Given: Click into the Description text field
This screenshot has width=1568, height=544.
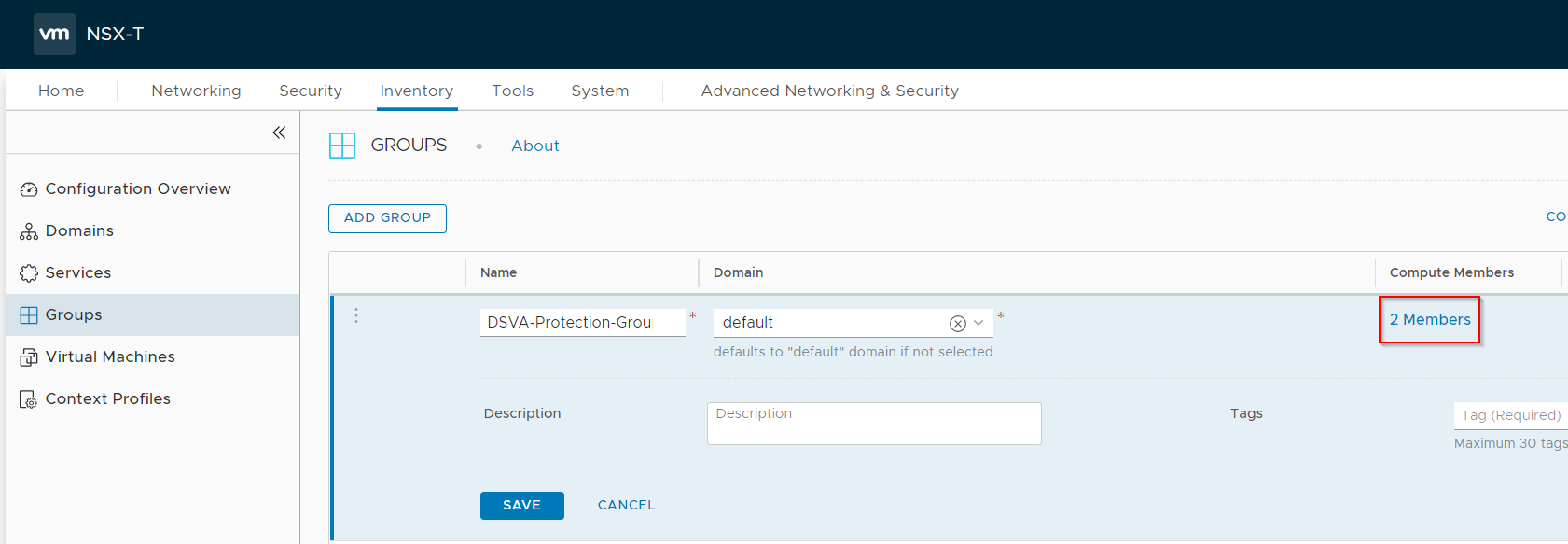Looking at the screenshot, I should (x=873, y=424).
